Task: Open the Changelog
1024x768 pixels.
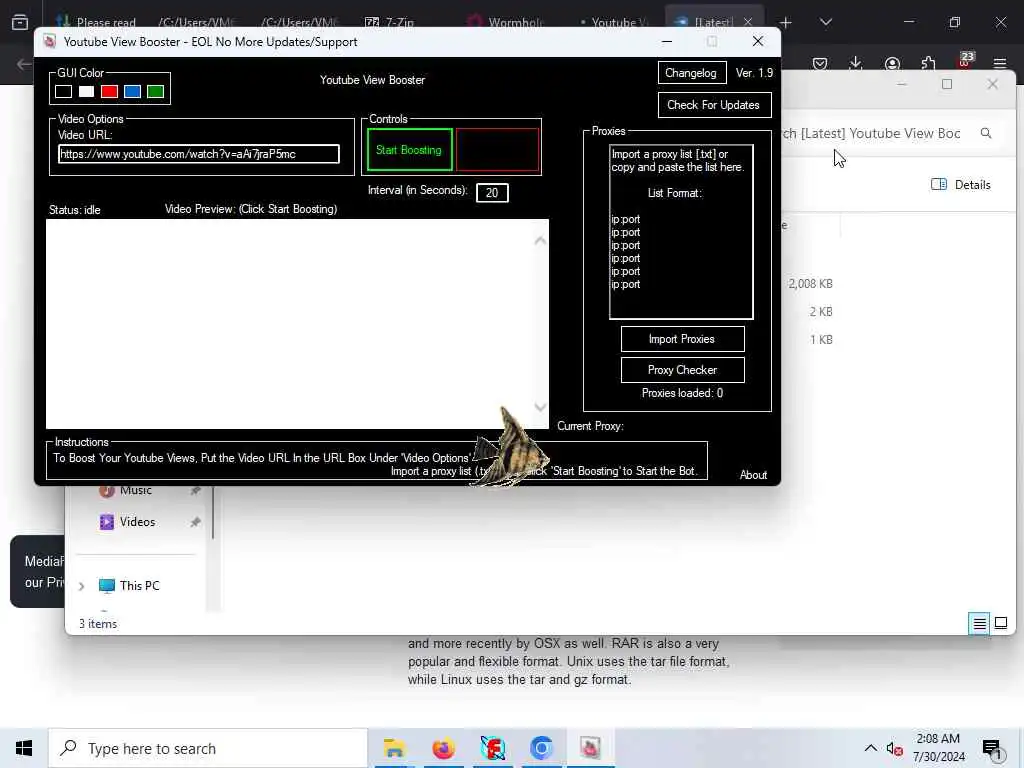Action: 692,73
